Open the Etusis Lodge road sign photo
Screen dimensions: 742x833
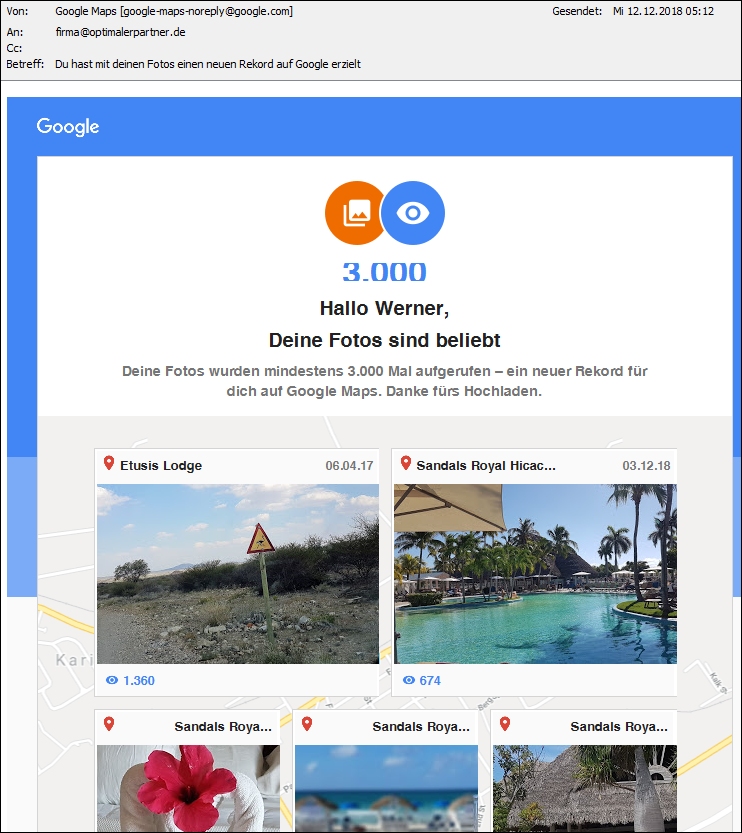point(238,574)
